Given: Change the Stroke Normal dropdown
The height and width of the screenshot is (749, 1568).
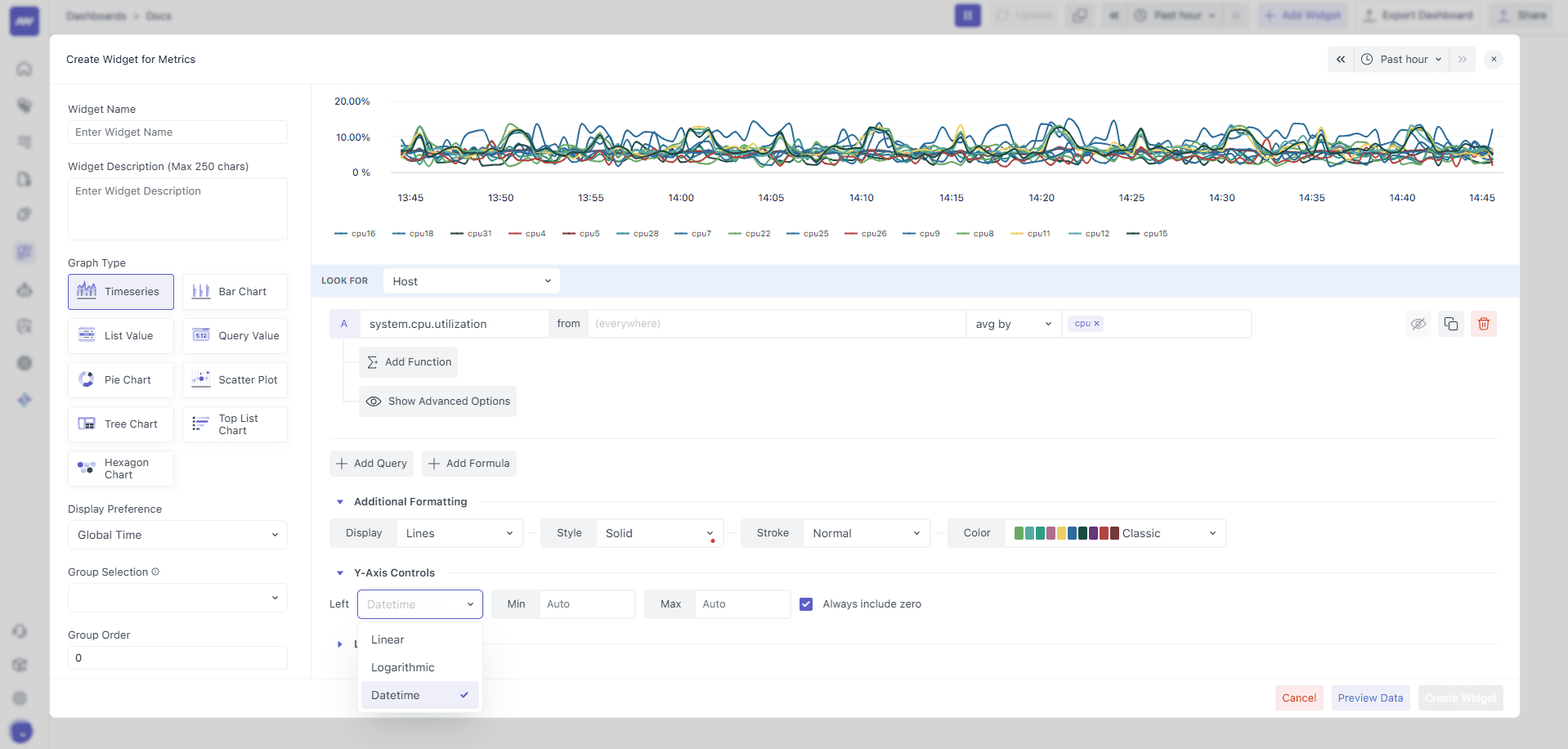Looking at the screenshot, I should (867, 532).
